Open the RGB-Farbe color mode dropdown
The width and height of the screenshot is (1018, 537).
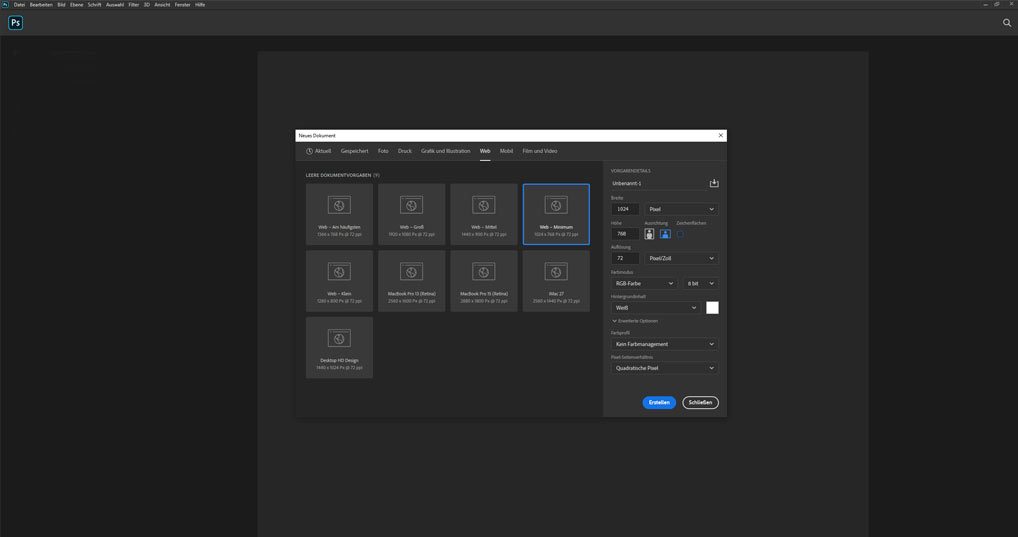click(x=644, y=284)
